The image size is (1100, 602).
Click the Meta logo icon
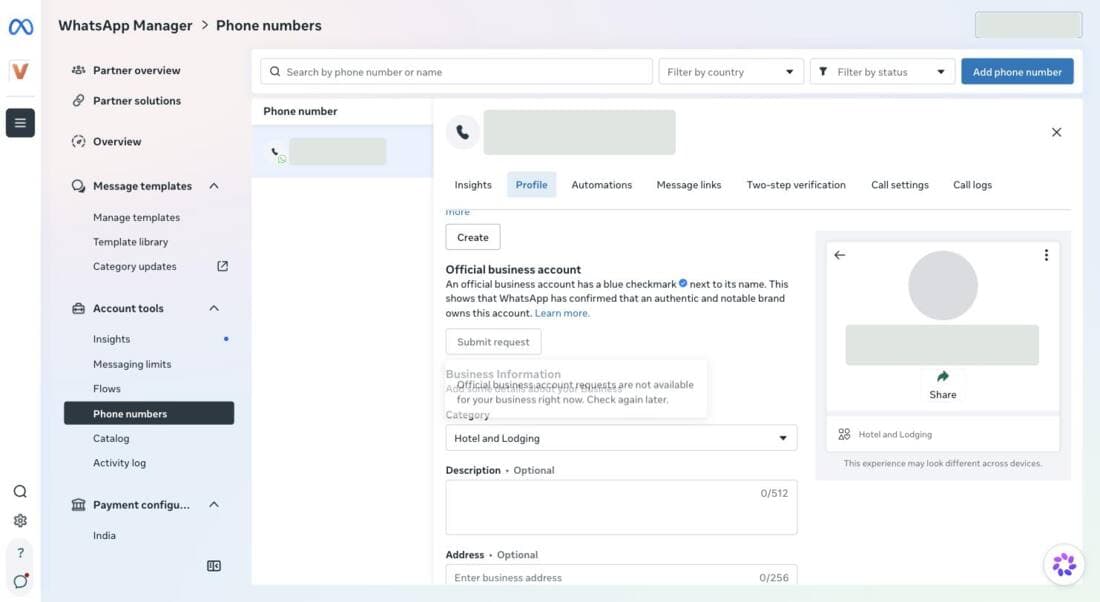coord(20,27)
